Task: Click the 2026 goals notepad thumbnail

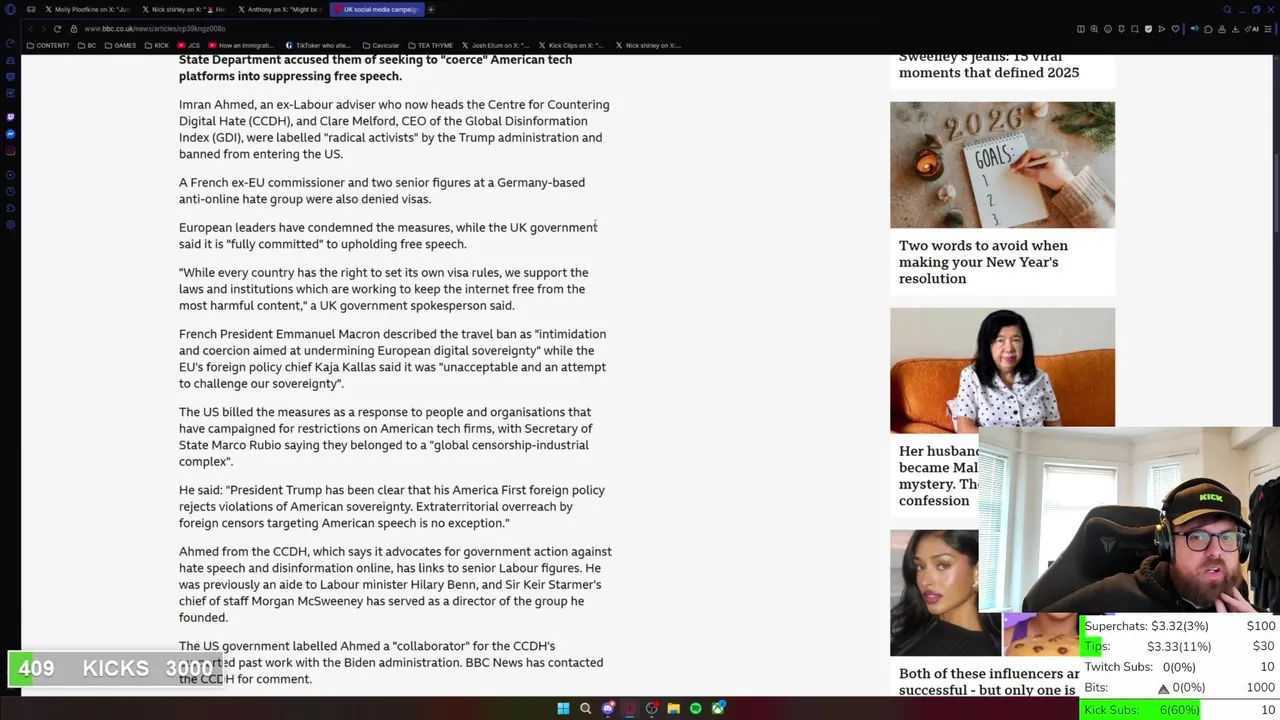Action: tap(1002, 165)
